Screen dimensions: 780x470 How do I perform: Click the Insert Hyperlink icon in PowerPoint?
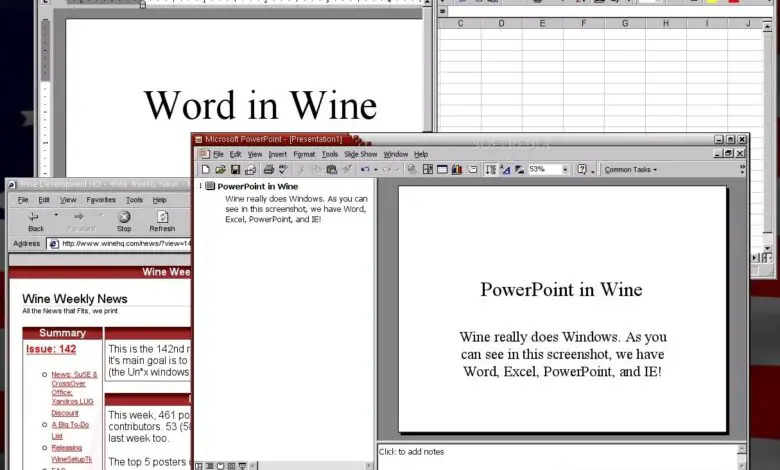pos(412,170)
